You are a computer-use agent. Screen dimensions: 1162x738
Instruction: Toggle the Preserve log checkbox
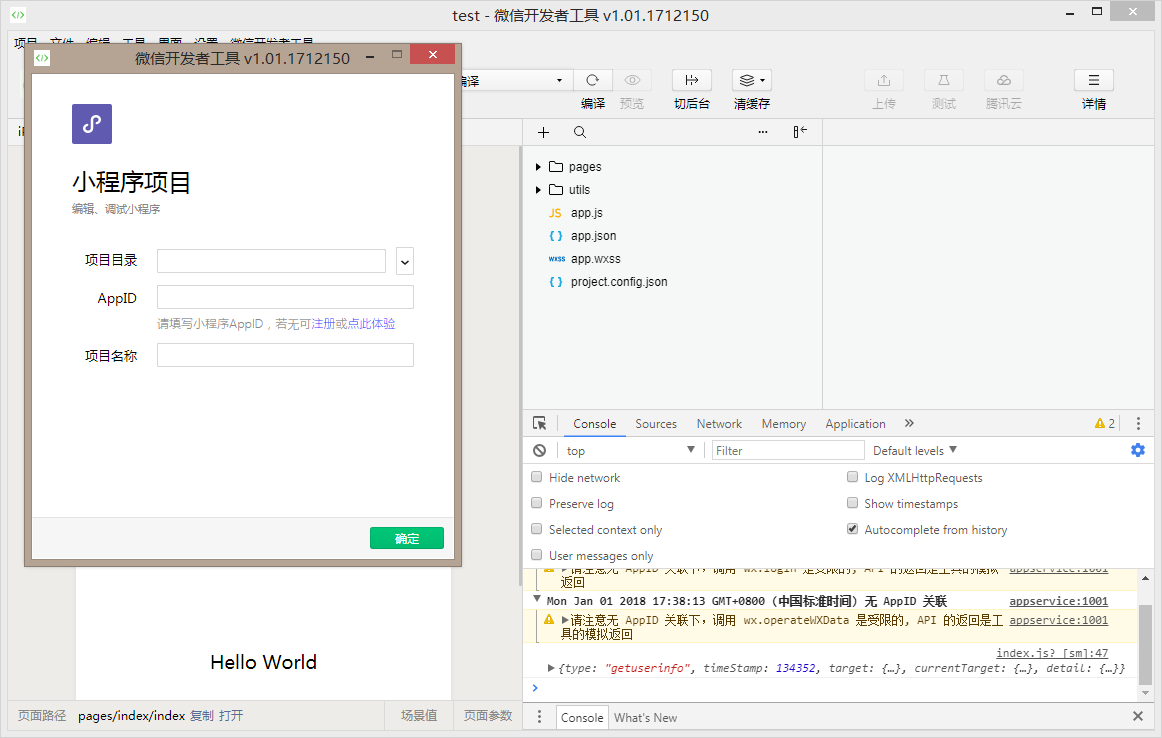(x=537, y=504)
